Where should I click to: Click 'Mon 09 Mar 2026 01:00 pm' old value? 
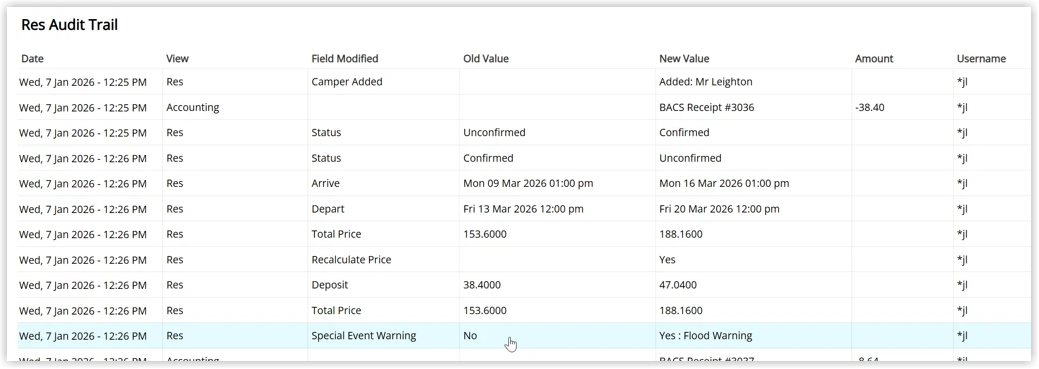click(528, 184)
